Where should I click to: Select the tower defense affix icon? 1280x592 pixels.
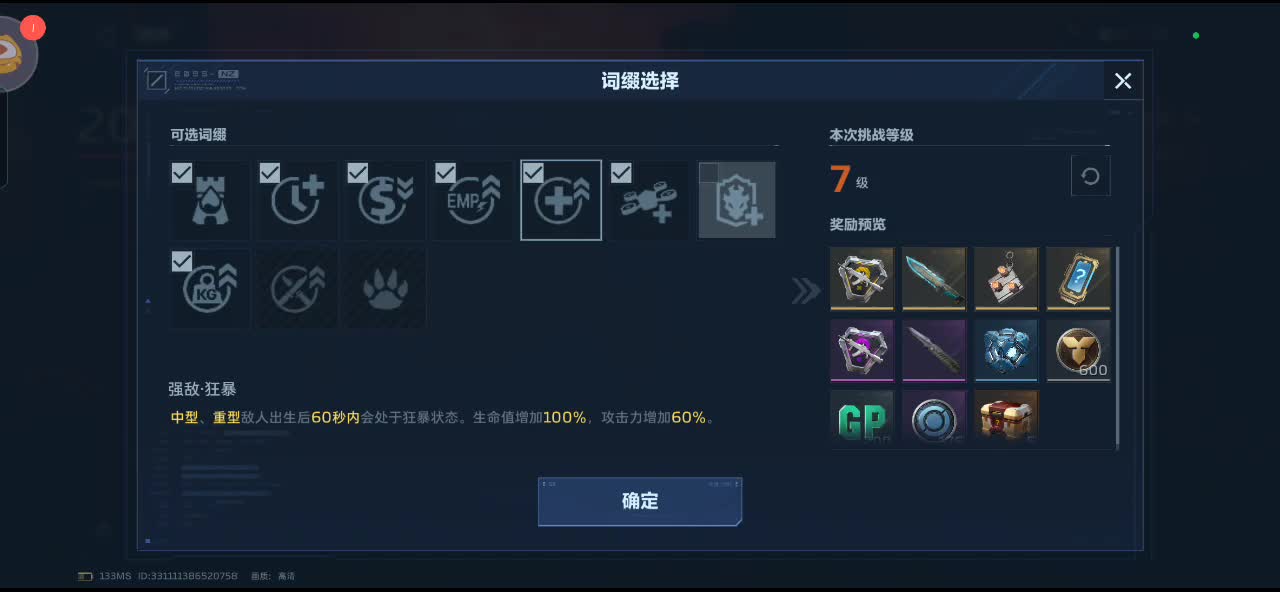tap(210, 202)
